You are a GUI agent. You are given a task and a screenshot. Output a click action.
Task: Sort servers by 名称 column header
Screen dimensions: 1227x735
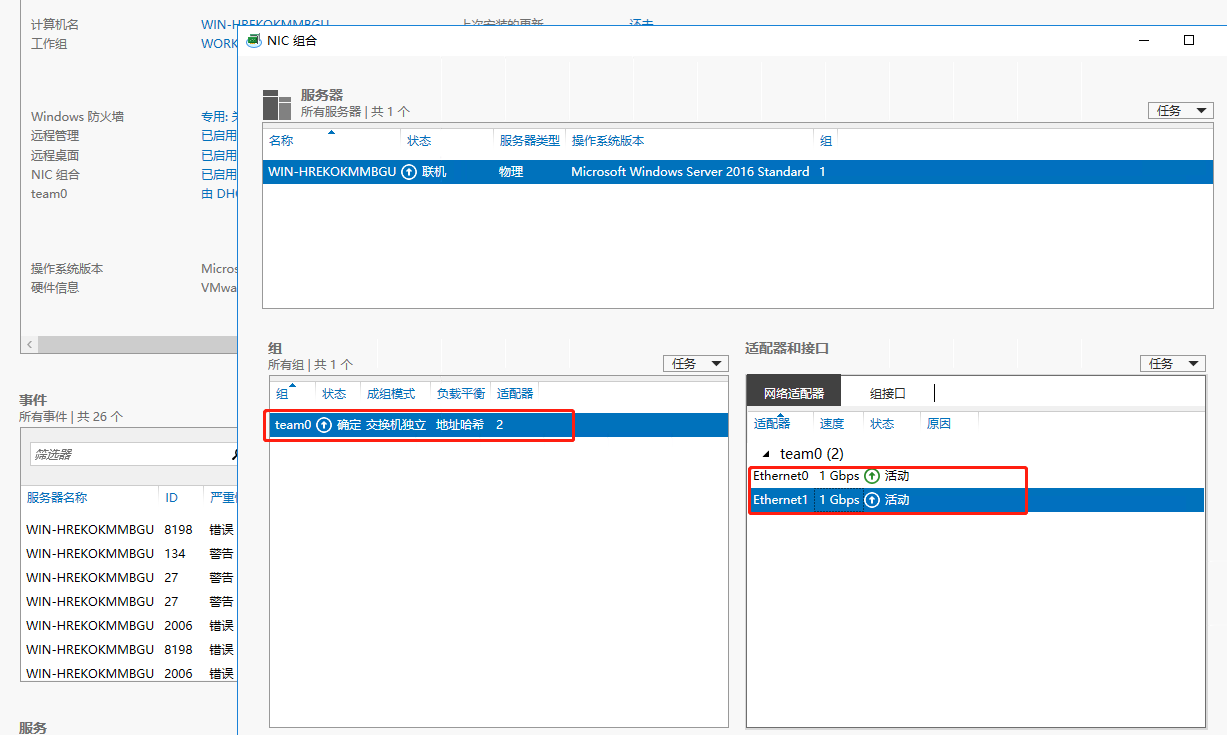click(281, 141)
